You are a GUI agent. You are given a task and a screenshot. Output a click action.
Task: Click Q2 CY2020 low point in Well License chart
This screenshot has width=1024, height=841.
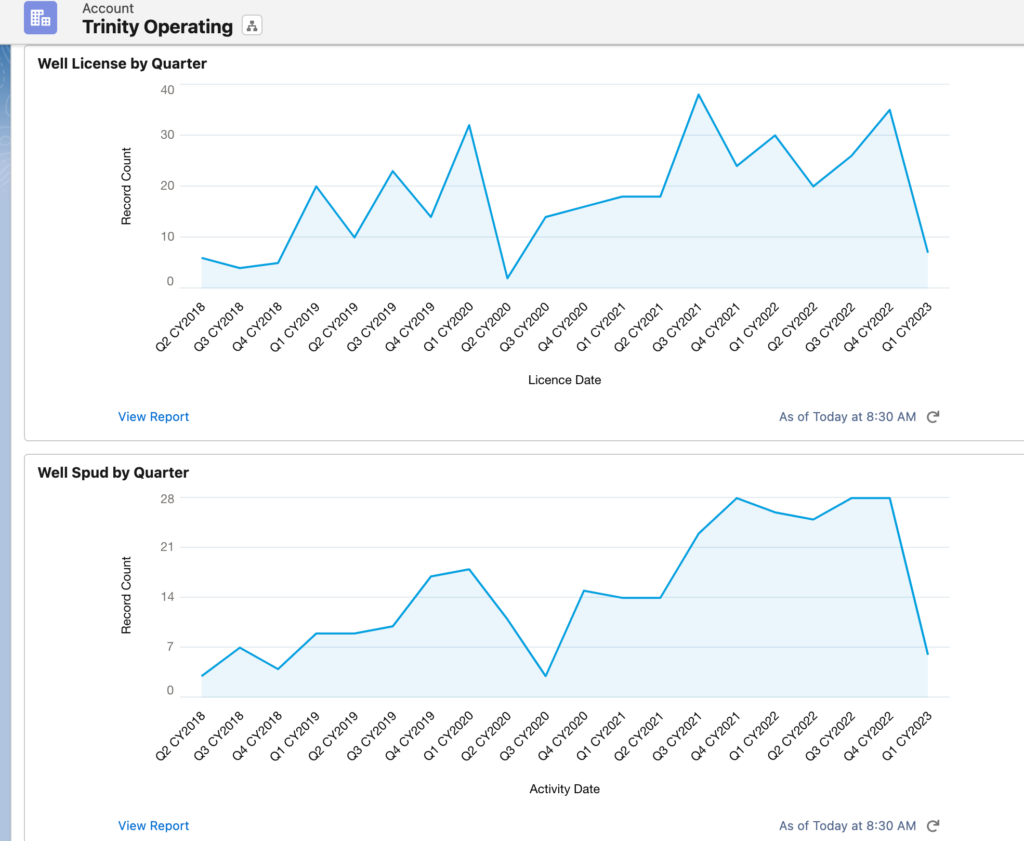(507, 278)
